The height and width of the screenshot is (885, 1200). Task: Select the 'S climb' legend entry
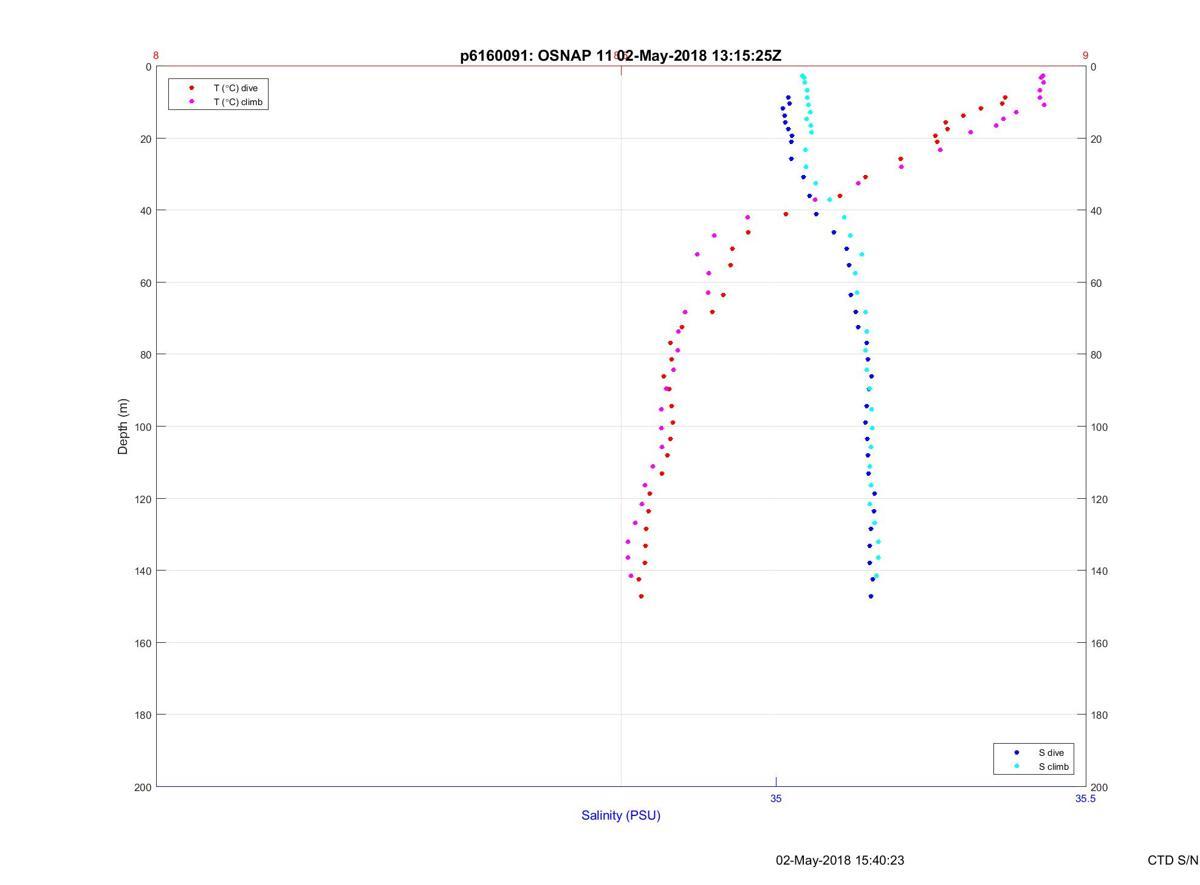pos(1054,767)
